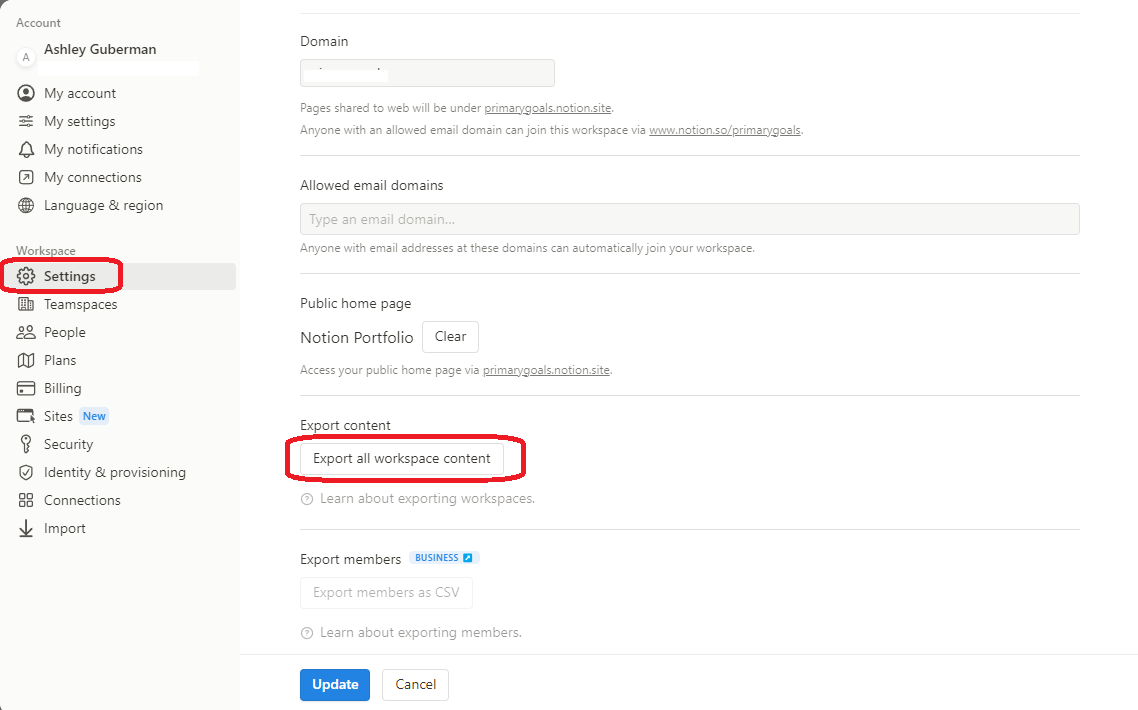
Task: Click Export all workspace content
Action: [402, 458]
